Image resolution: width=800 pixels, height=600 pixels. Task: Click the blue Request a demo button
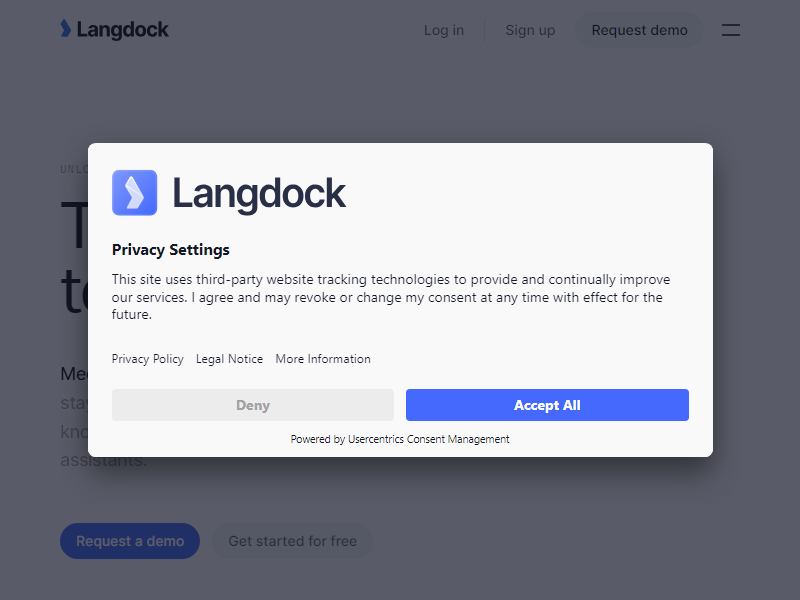(x=130, y=541)
